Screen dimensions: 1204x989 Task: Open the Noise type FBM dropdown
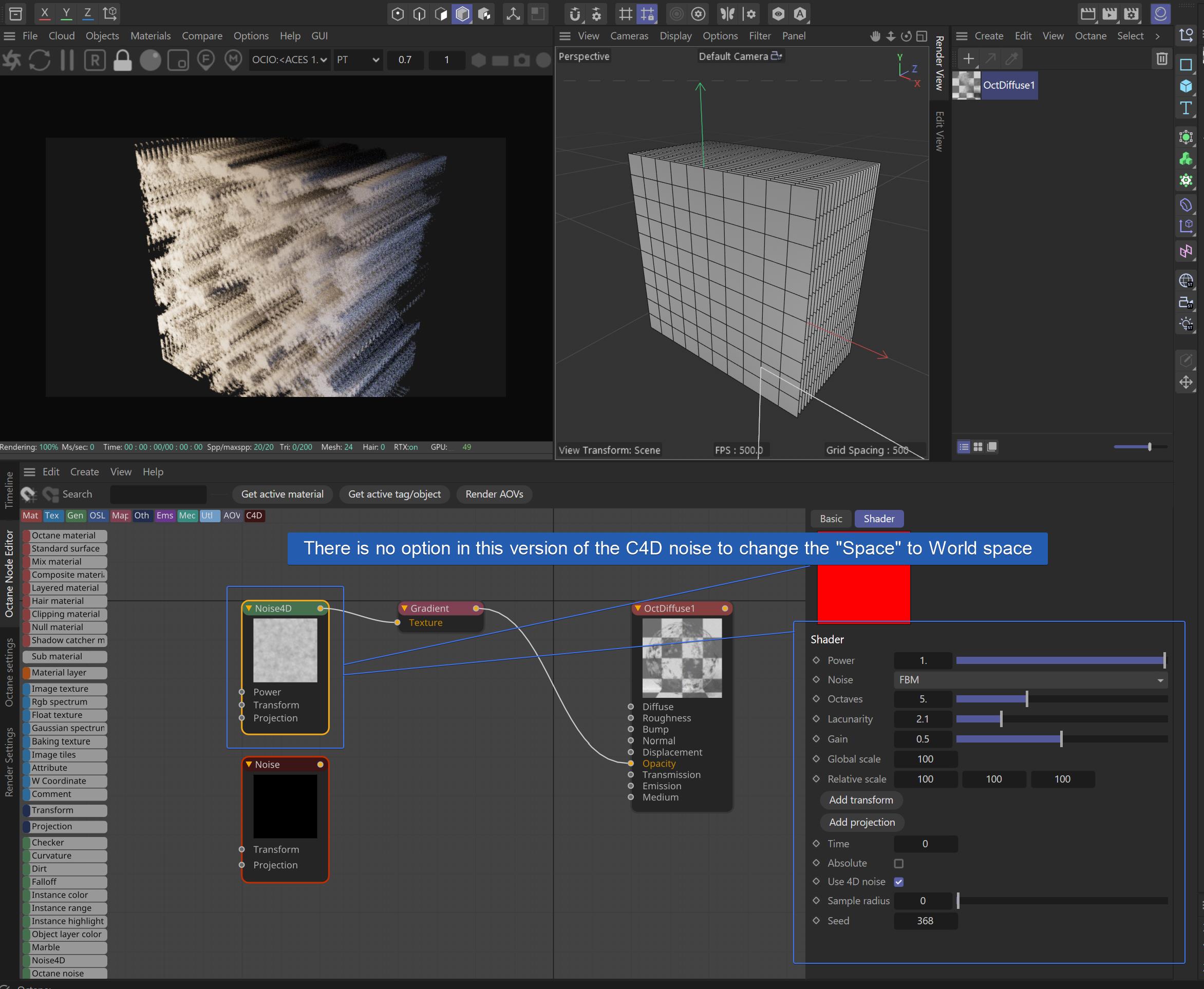coord(1030,680)
